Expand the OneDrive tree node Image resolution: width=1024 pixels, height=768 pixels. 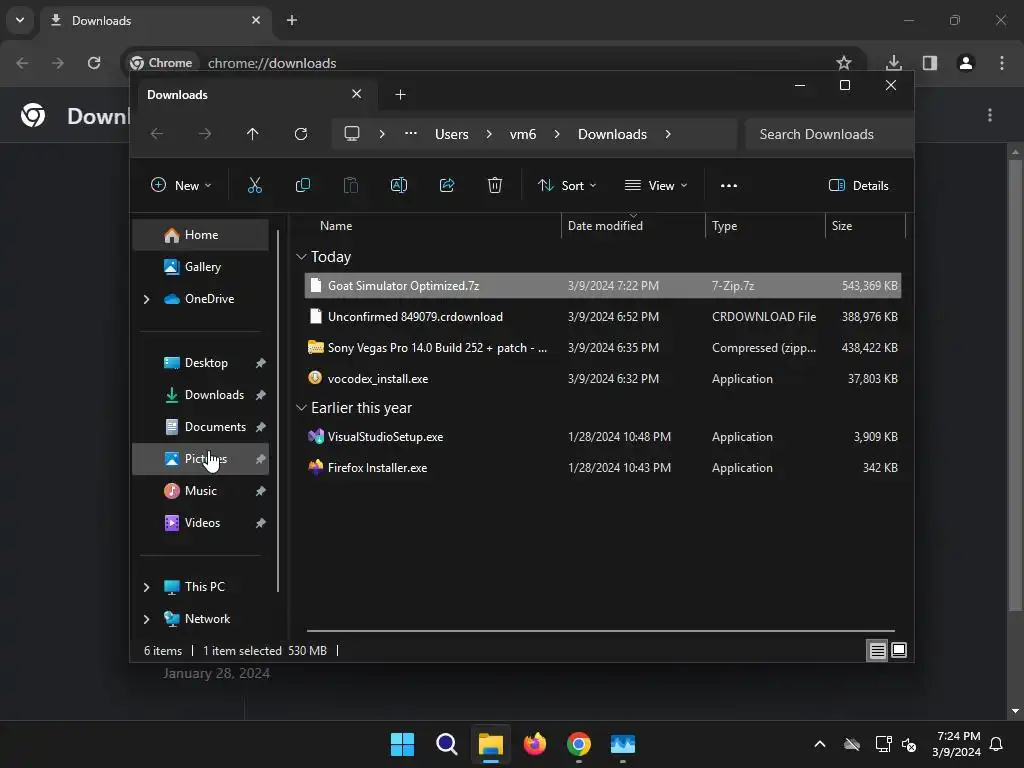146,299
